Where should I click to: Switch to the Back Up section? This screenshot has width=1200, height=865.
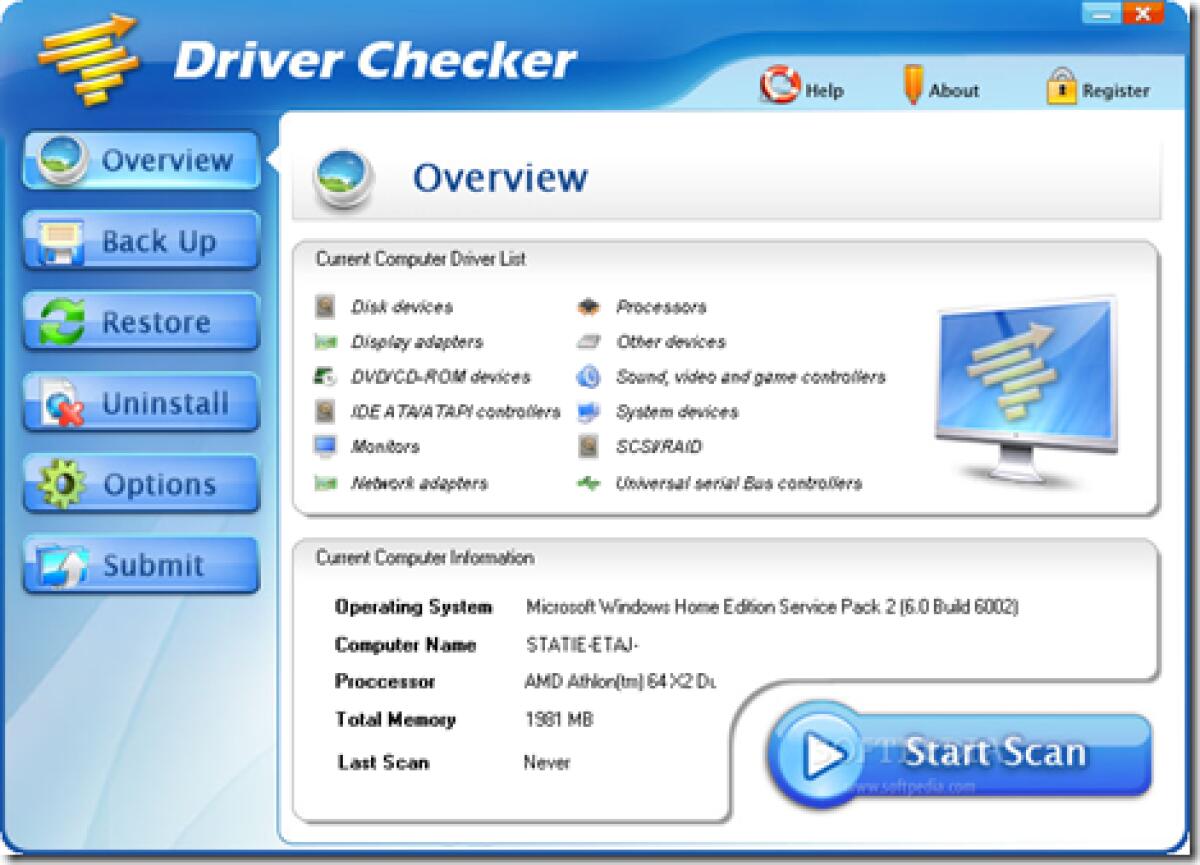[140, 241]
